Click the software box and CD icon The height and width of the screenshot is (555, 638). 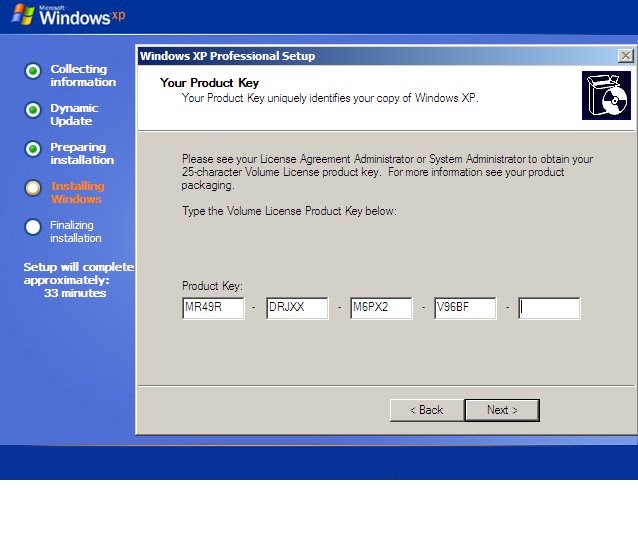pos(606,96)
